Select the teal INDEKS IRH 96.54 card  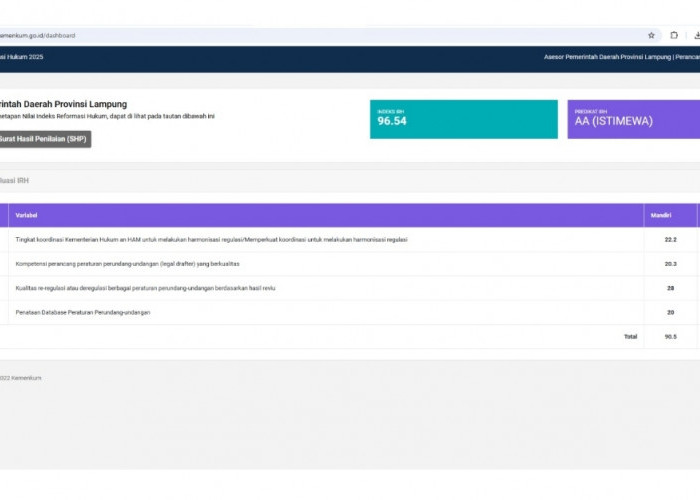click(463, 119)
